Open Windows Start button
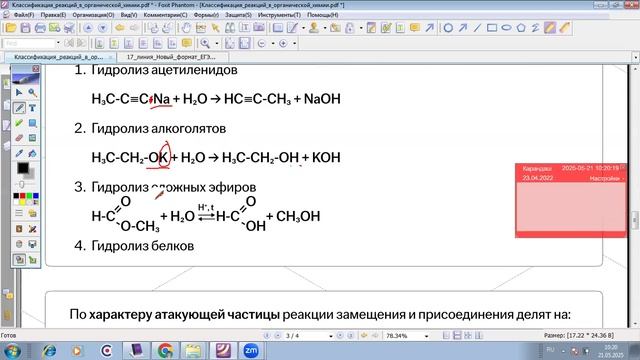640x360 pixels. point(13,351)
